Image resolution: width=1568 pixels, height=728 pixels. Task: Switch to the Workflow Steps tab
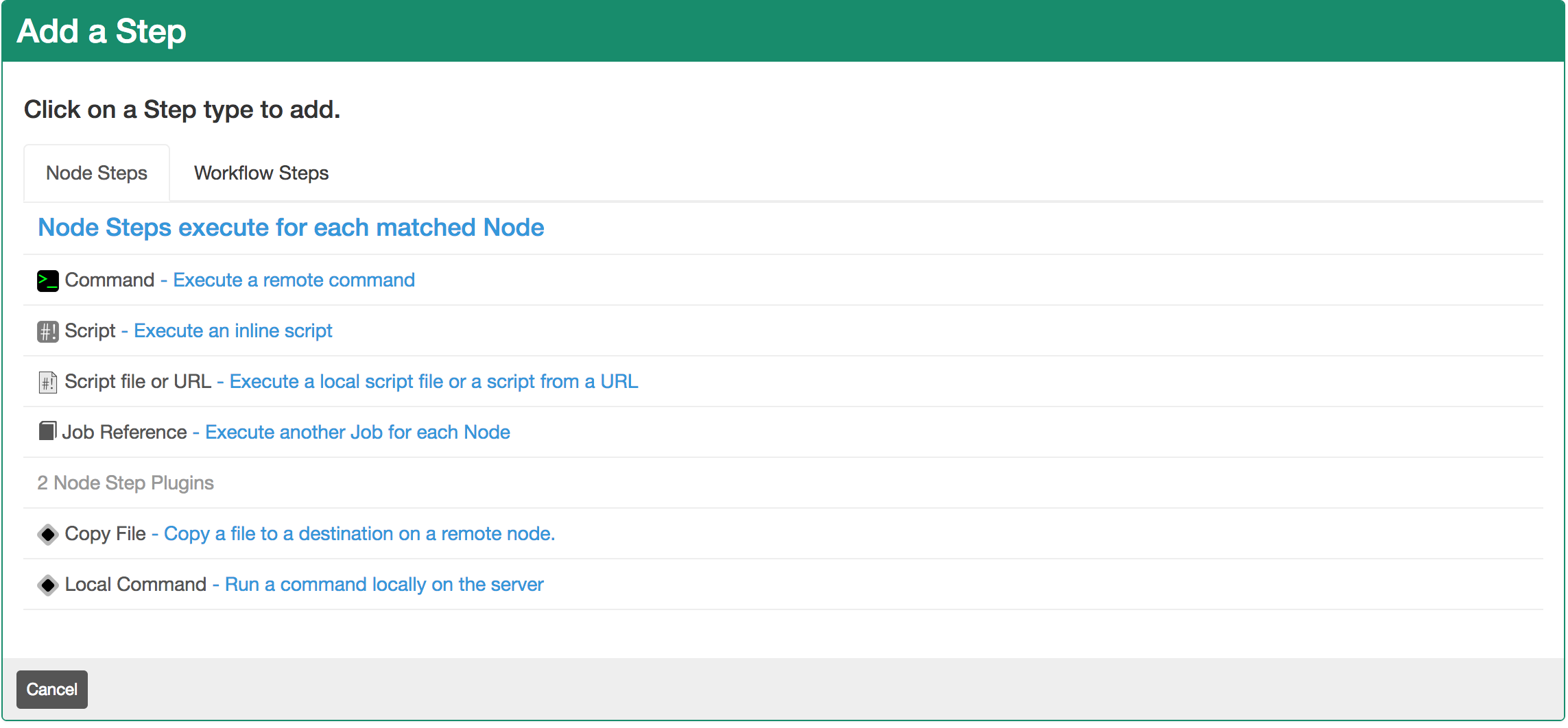click(261, 173)
